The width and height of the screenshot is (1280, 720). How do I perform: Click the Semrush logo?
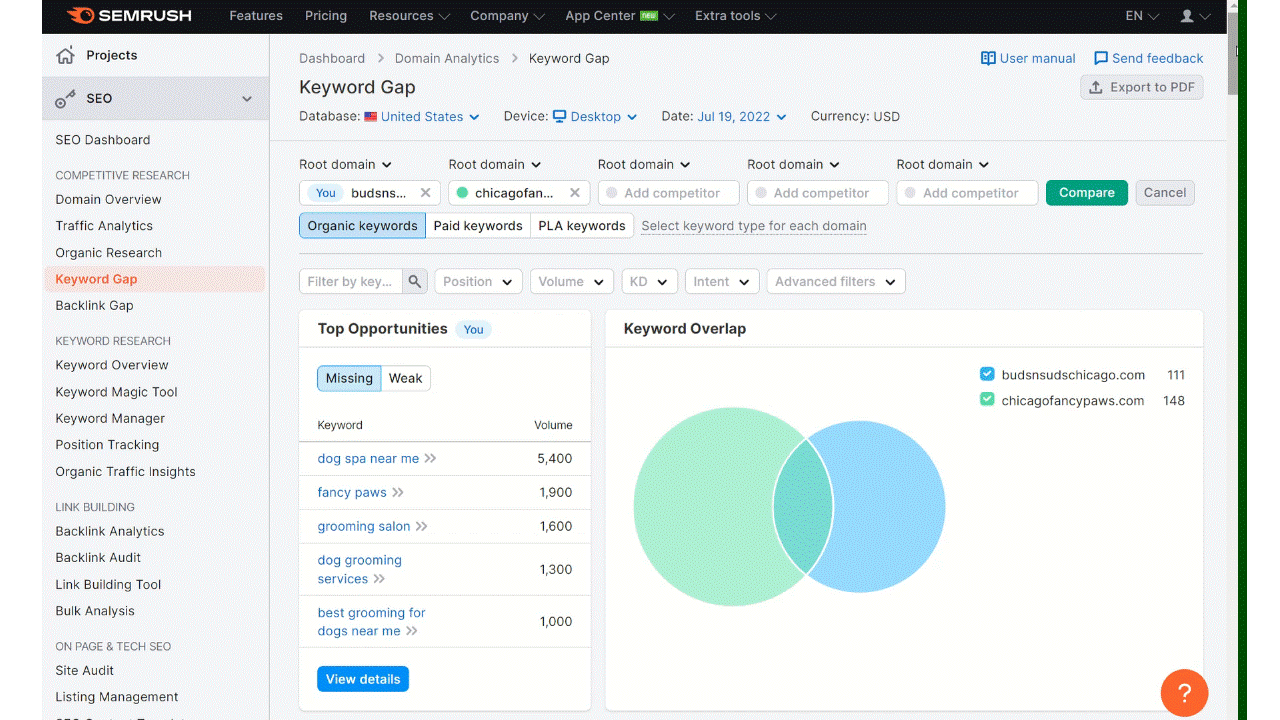click(x=128, y=16)
